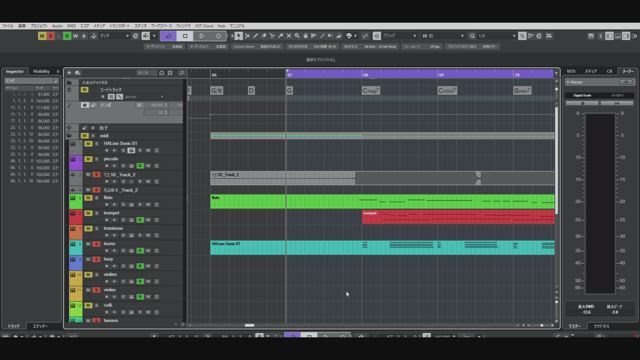
Task: Toggle Read automation on piccolo track
Action: tap(140, 166)
